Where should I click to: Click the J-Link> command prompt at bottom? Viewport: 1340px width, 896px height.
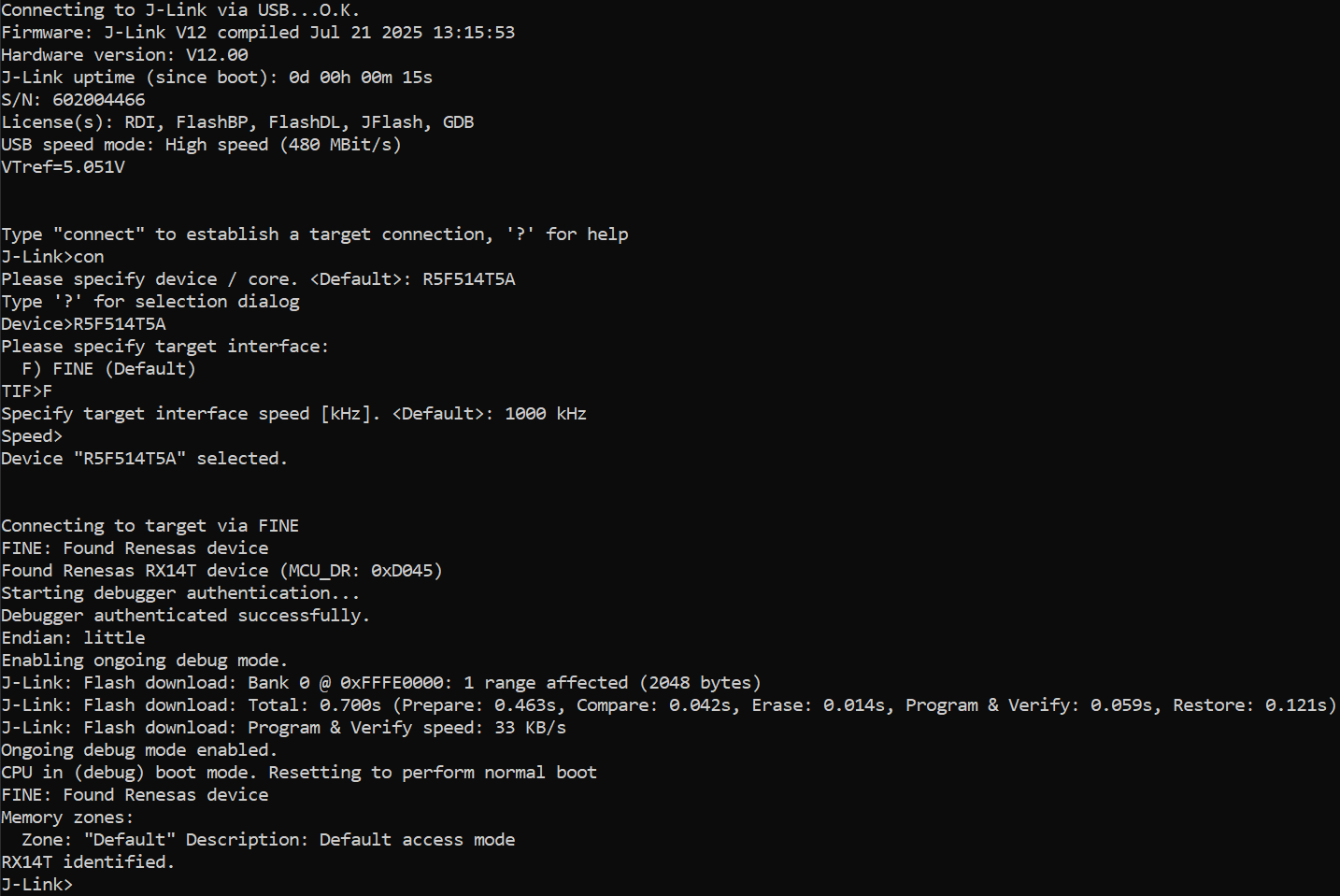tap(37, 885)
